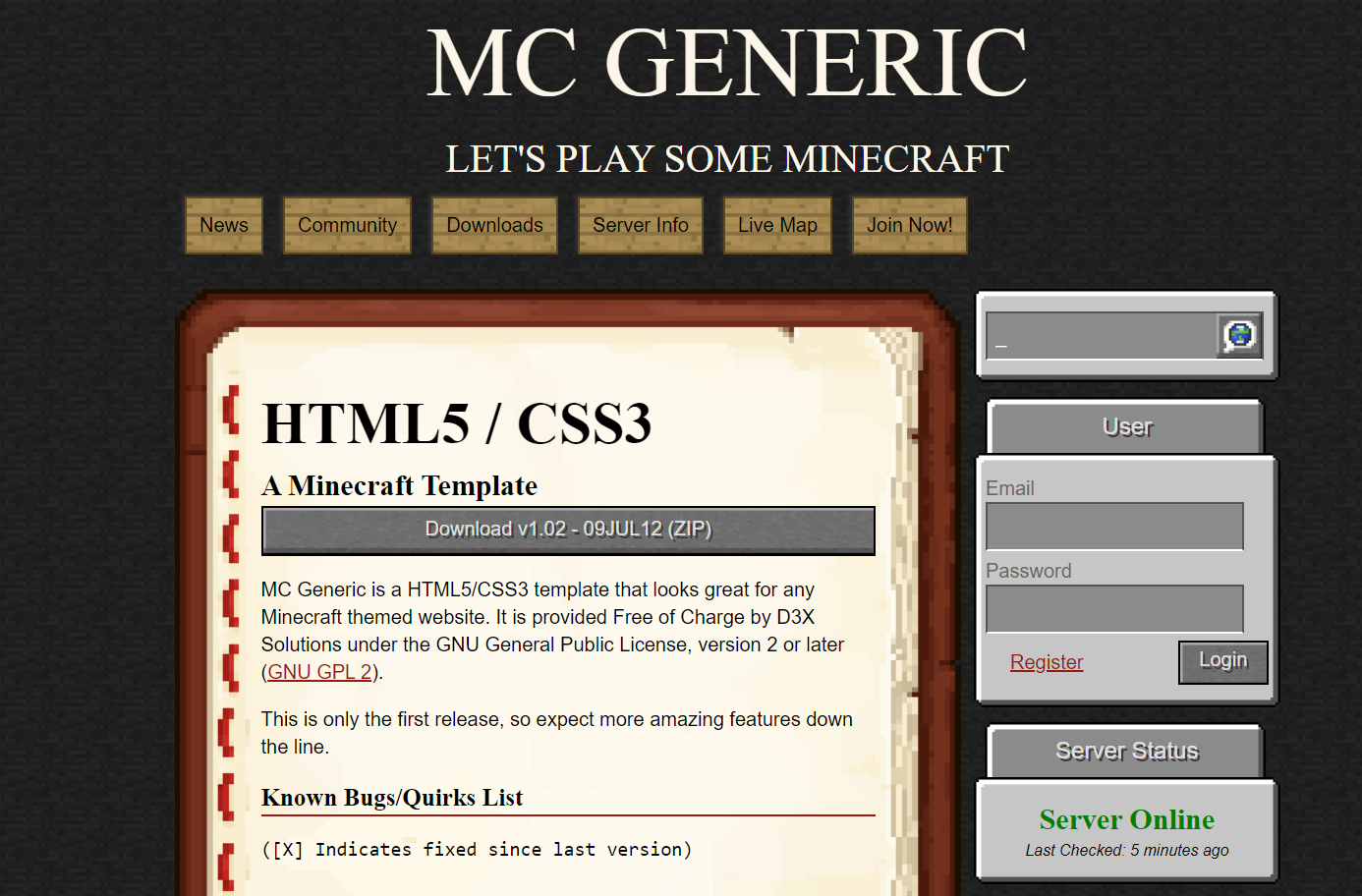Click the Known Bugs/Quirks List heading
The height and width of the screenshot is (896, 1362).
coord(392,798)
